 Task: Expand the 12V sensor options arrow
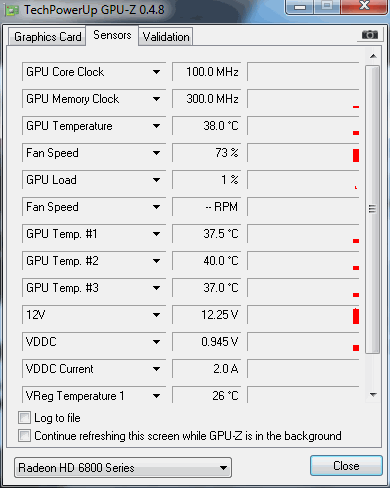(x=156, y=315)
